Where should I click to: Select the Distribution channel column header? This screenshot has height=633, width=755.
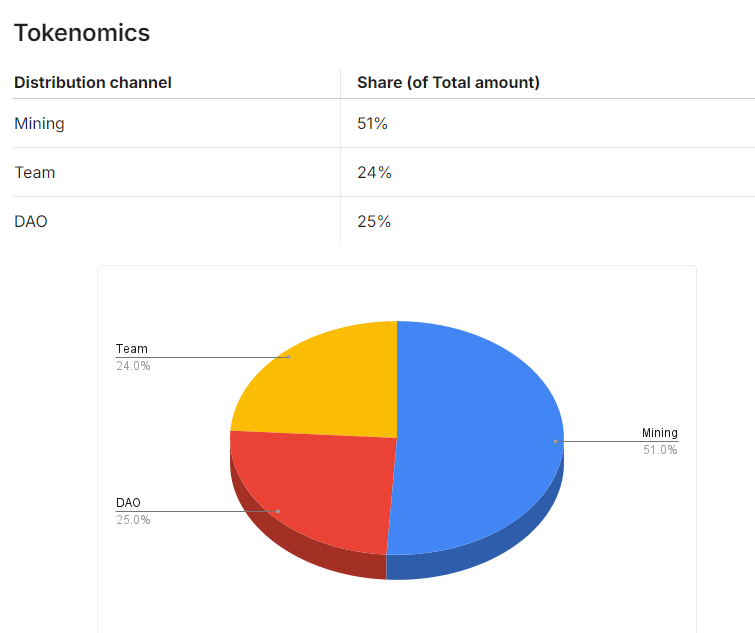click(93, 83)
